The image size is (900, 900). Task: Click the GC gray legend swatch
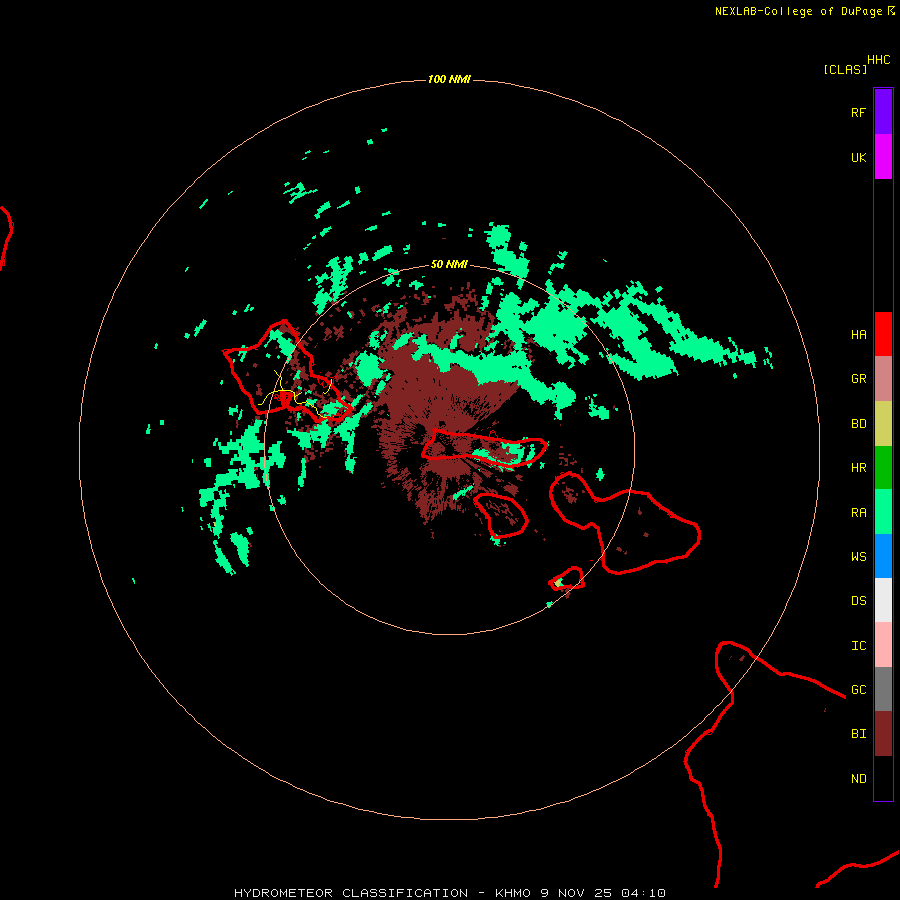point(883,689)
